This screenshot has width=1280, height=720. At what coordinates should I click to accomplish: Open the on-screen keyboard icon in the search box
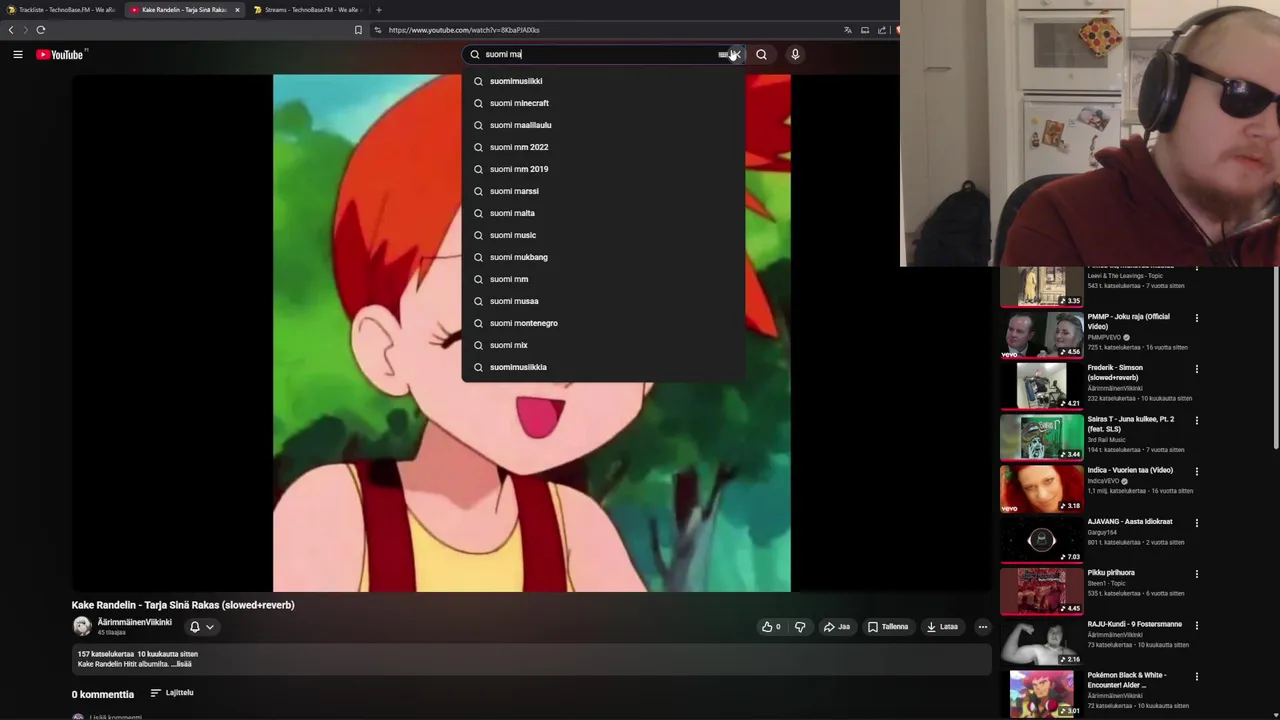(723, 55)
